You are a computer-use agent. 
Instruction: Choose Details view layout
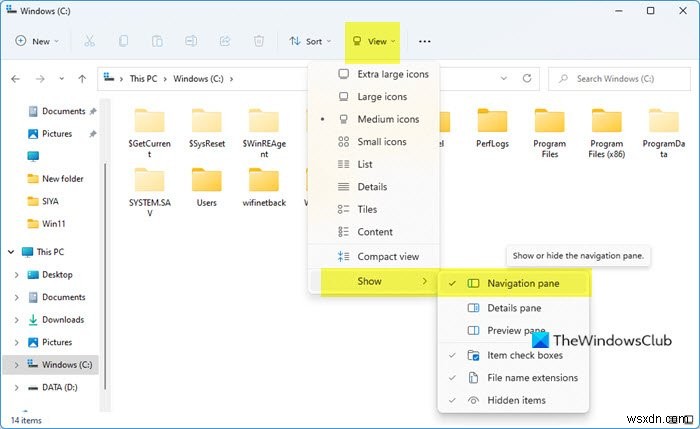(x=374, y=187)
